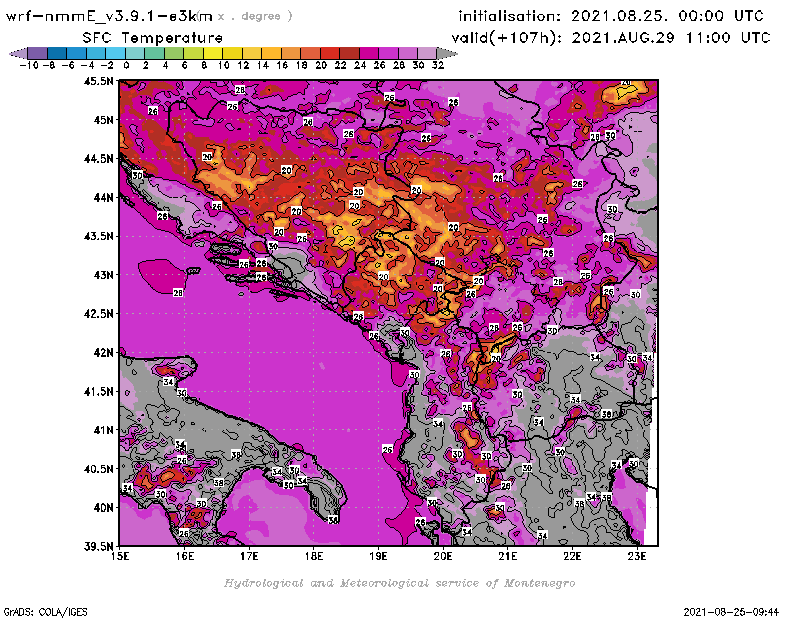Click the 45.5N latitude axis label
800x618 pixels.
(98, 81)
